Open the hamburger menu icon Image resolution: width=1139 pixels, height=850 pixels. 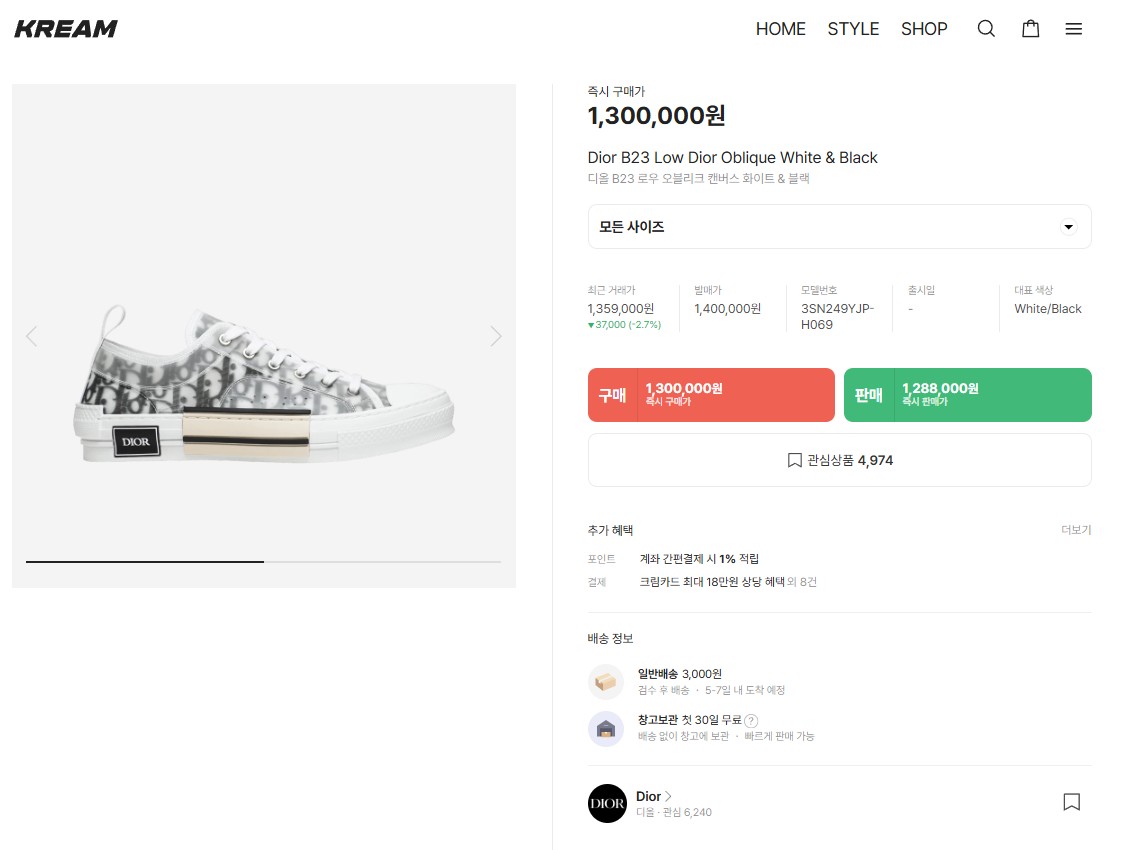[x=1074, y=29]
